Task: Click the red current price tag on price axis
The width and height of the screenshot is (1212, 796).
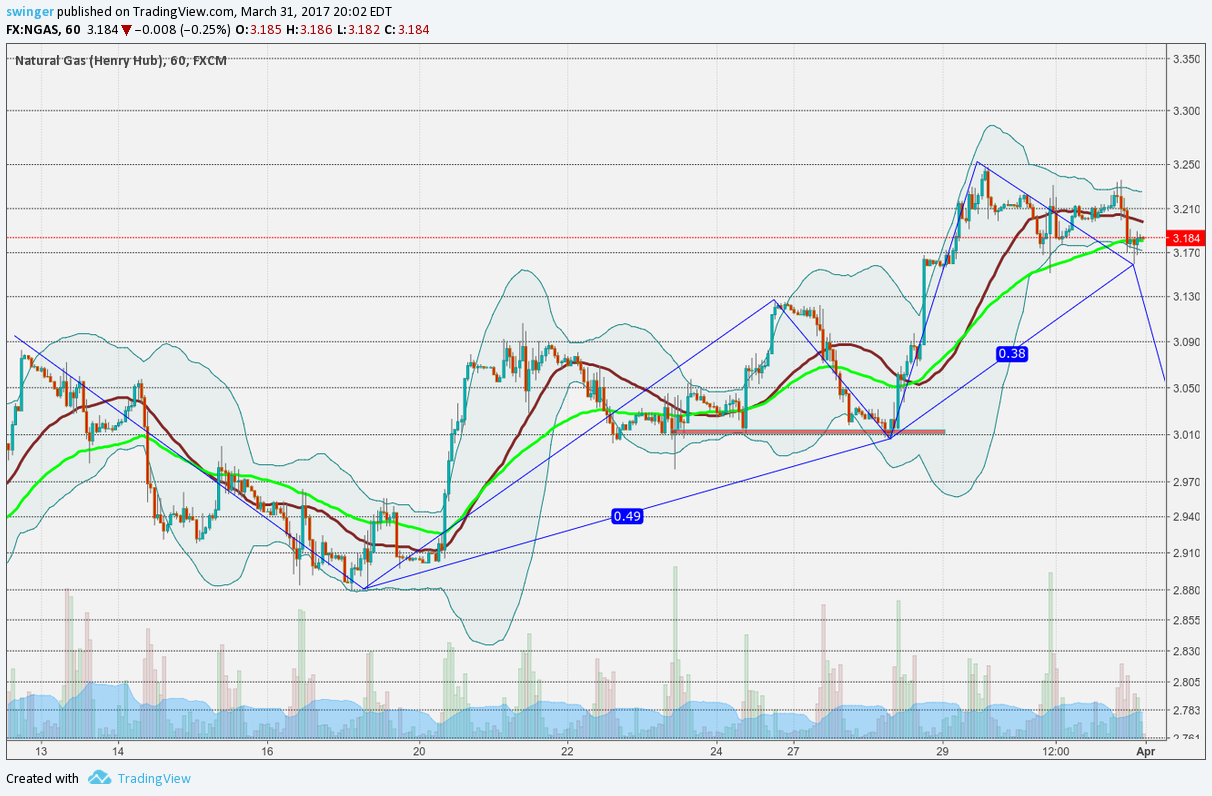Action: click(1186, 238)
